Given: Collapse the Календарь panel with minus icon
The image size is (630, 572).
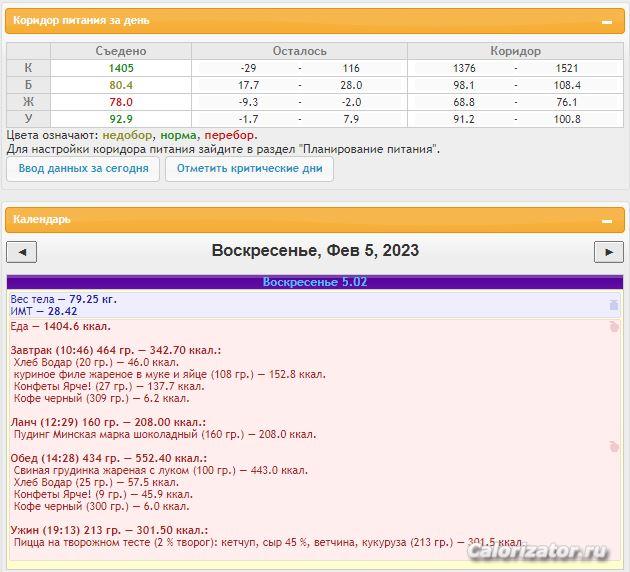Looking at the screenshot, I should [x=606, y=220].
